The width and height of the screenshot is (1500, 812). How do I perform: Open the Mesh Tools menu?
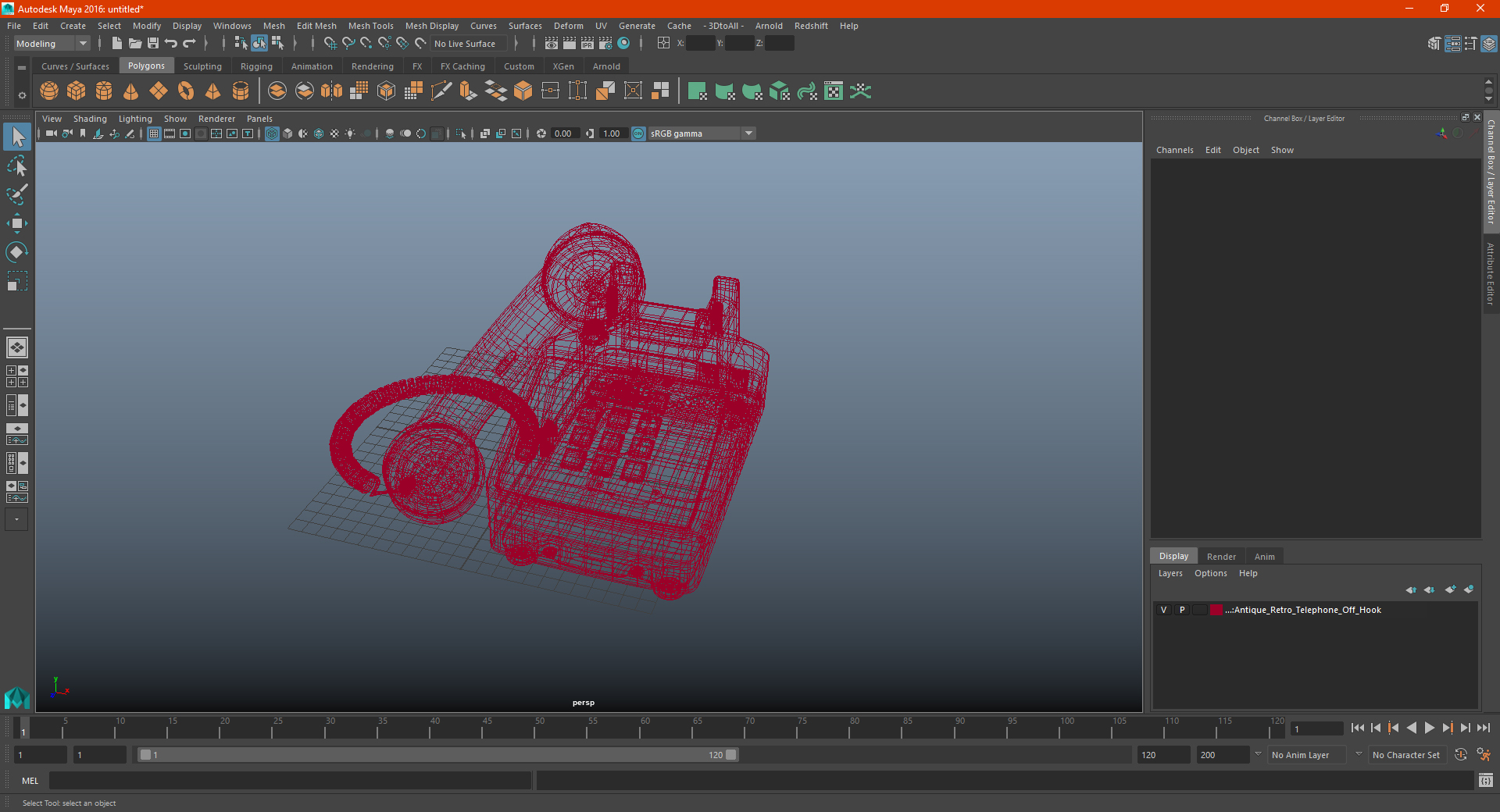point(371,26)
